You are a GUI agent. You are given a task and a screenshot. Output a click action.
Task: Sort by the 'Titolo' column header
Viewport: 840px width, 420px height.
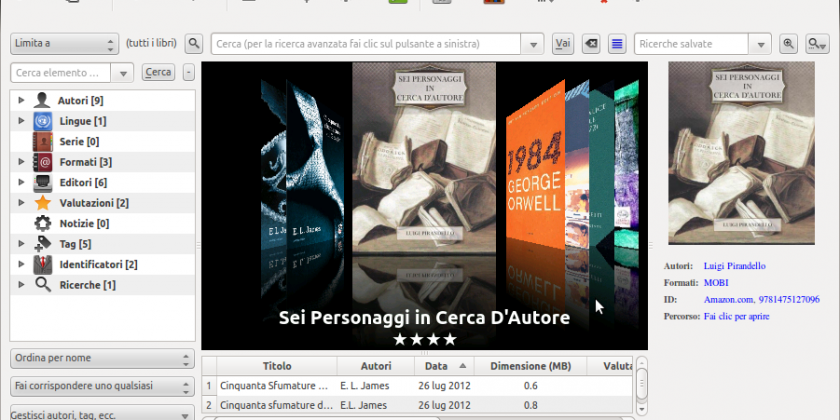pos(277,366)
